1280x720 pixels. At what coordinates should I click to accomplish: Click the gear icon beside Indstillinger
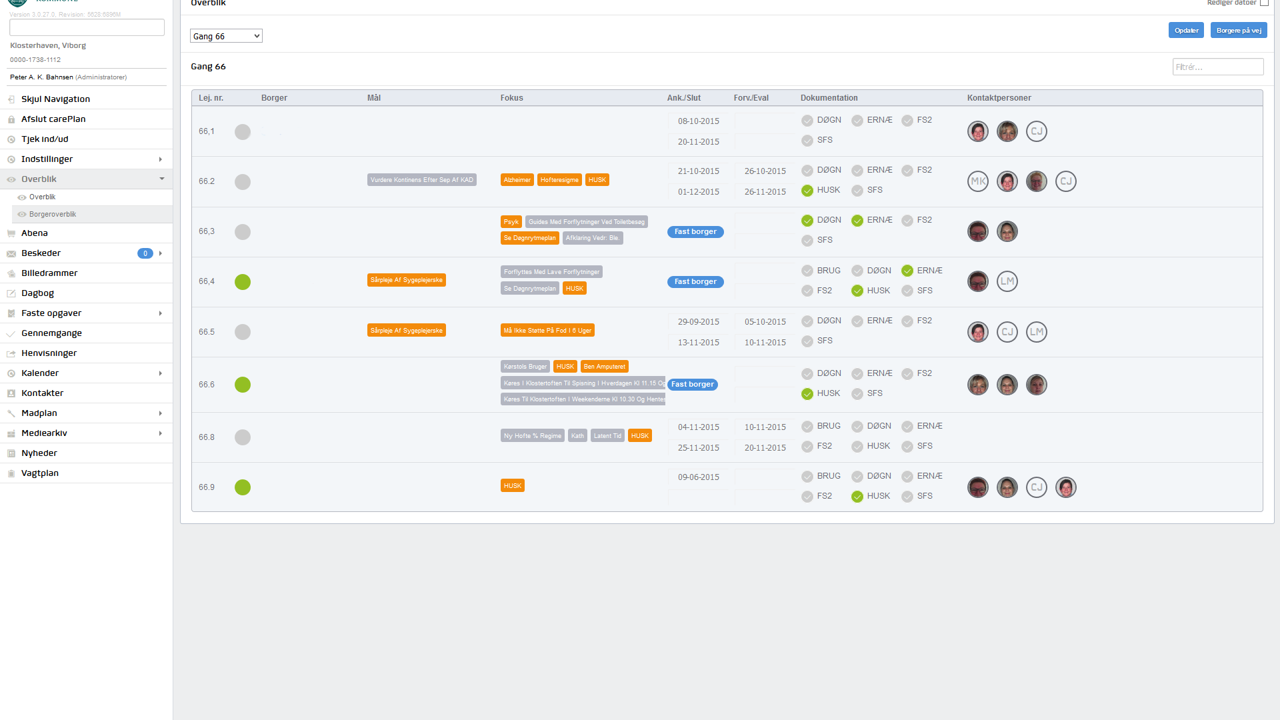point(11,159)
